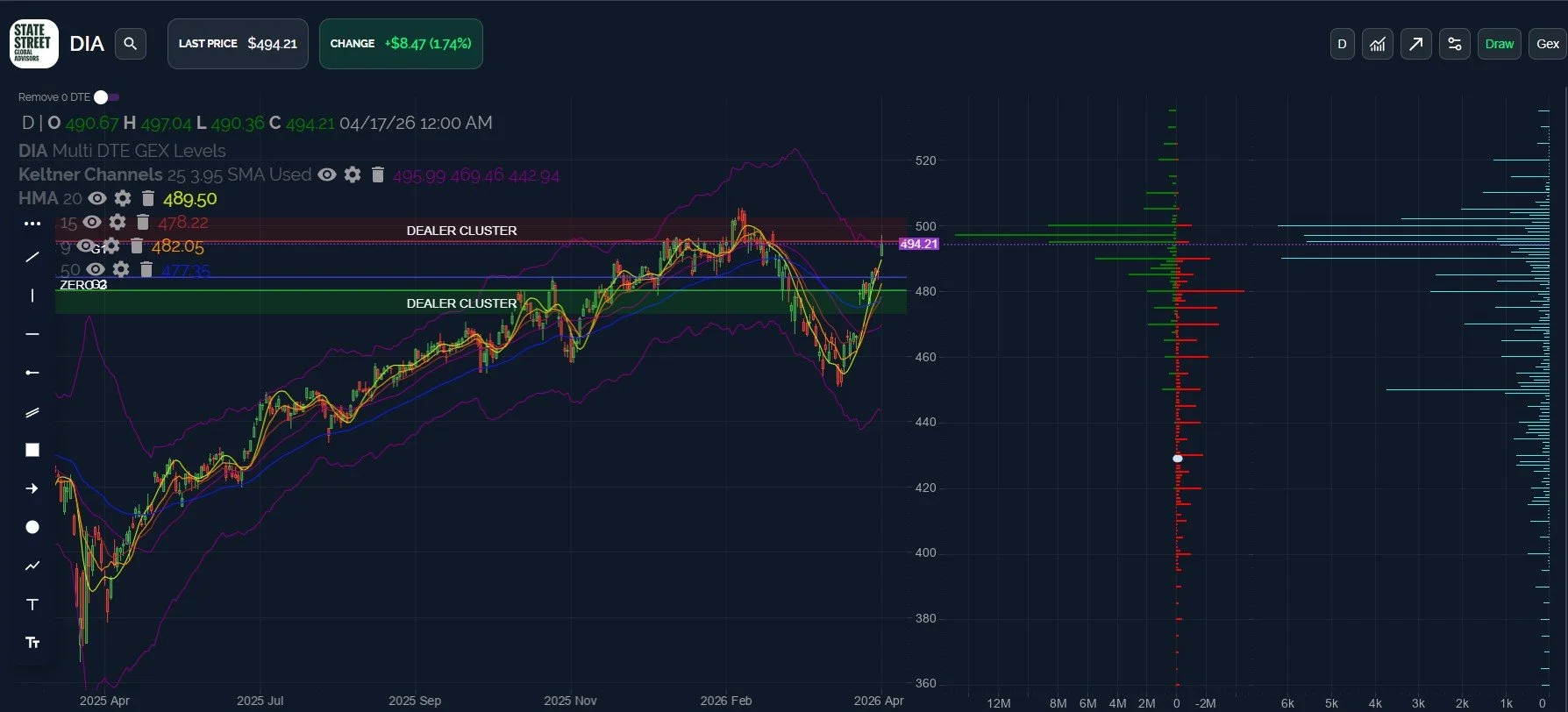This screenshot has height=712, width=1568.
Task: Click the State Street logo
Action: coord(34,44)
